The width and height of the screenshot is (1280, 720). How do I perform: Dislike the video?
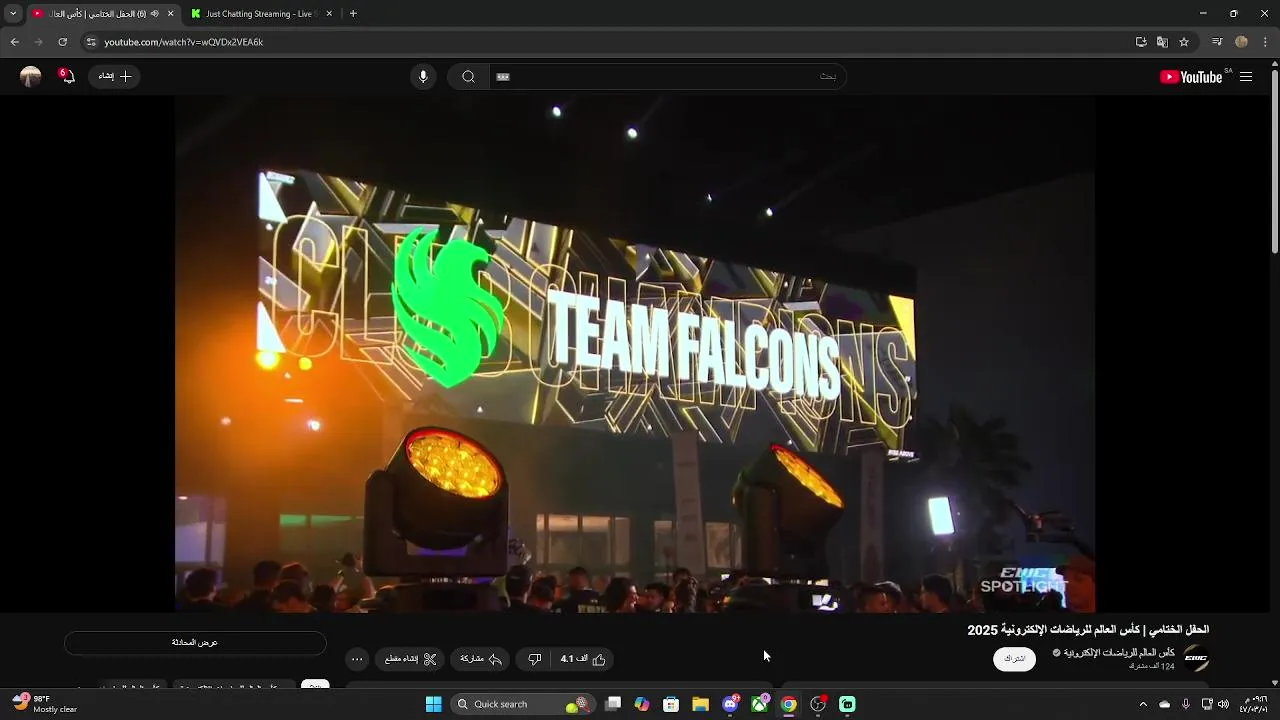[534, 659]
